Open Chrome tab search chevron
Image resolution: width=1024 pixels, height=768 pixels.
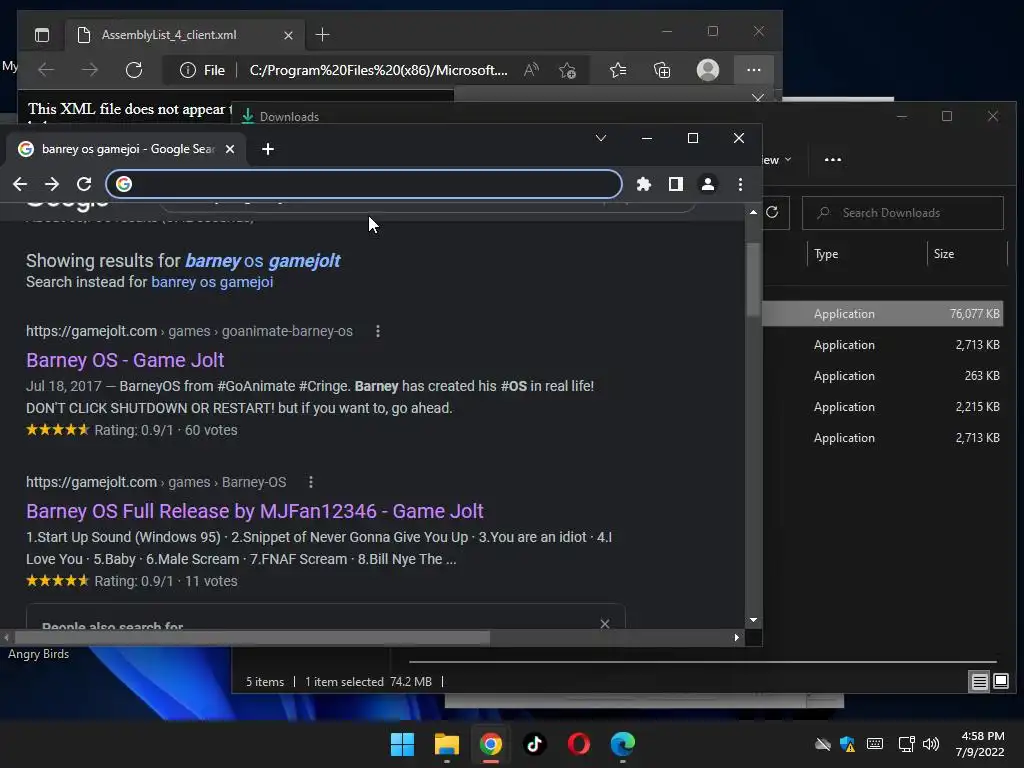[601, 138]
